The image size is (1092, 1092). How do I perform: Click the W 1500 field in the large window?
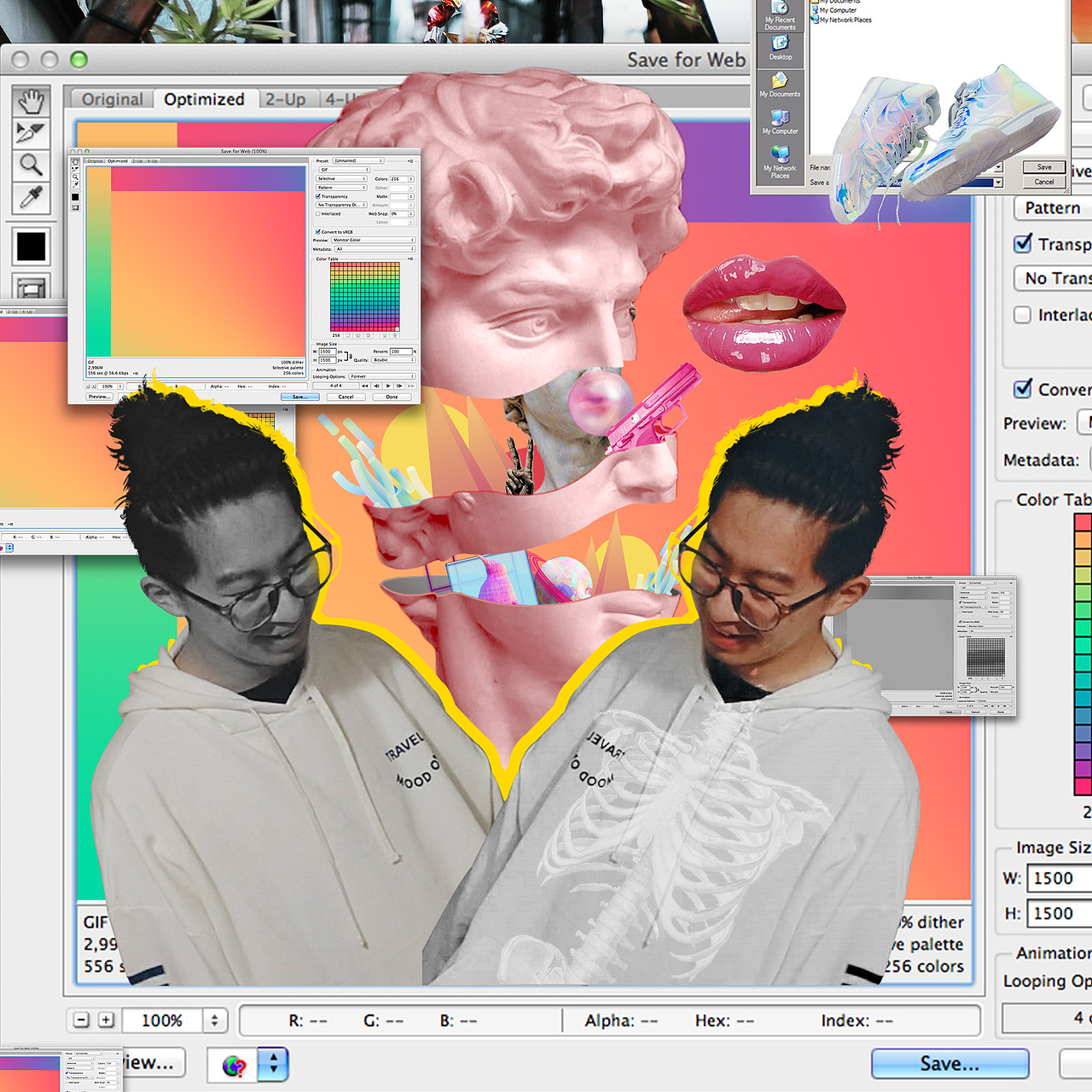[x=1059, y=878]
